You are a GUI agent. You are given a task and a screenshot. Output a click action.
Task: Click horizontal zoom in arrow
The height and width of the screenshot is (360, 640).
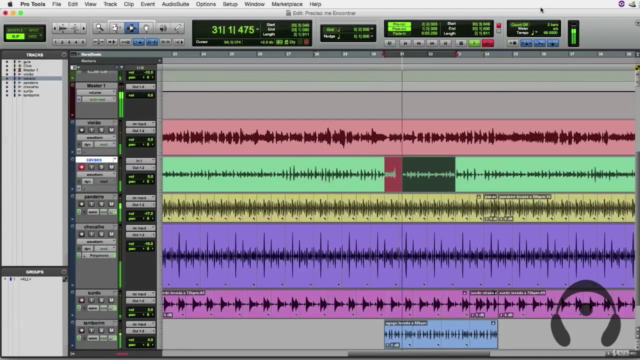(84, 28)
